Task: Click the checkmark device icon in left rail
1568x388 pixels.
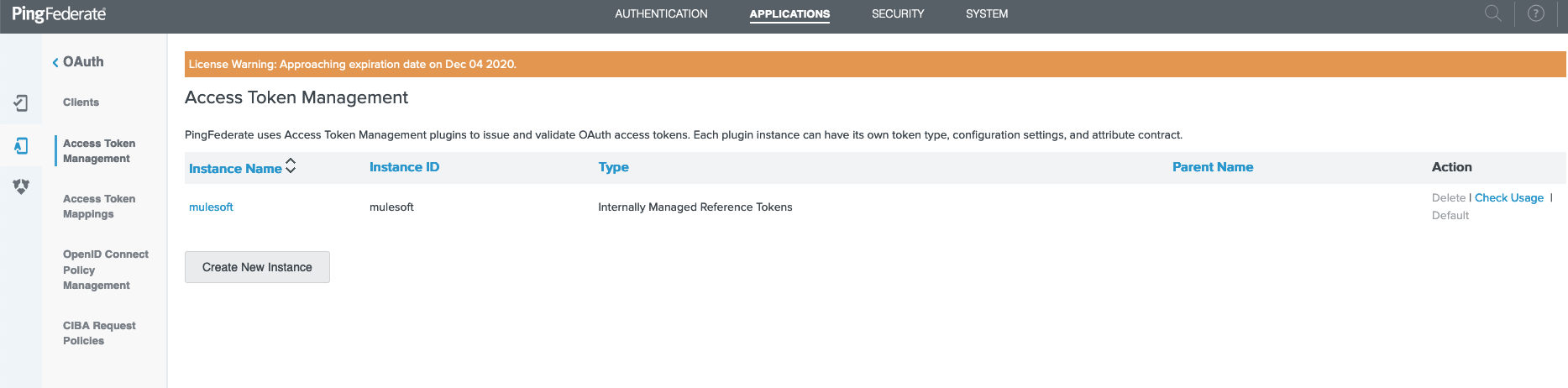Action: click(21, 102)
